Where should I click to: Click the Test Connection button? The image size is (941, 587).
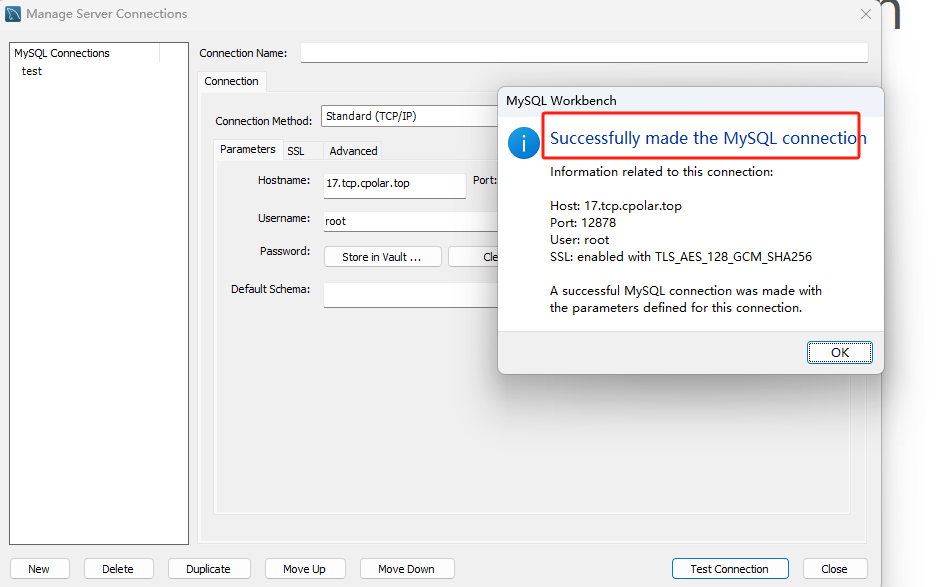(730, 568)
